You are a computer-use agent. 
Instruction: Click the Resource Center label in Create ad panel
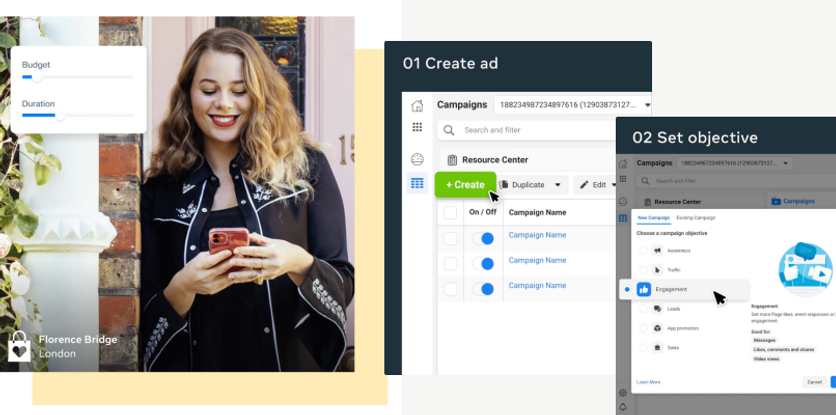495,159
